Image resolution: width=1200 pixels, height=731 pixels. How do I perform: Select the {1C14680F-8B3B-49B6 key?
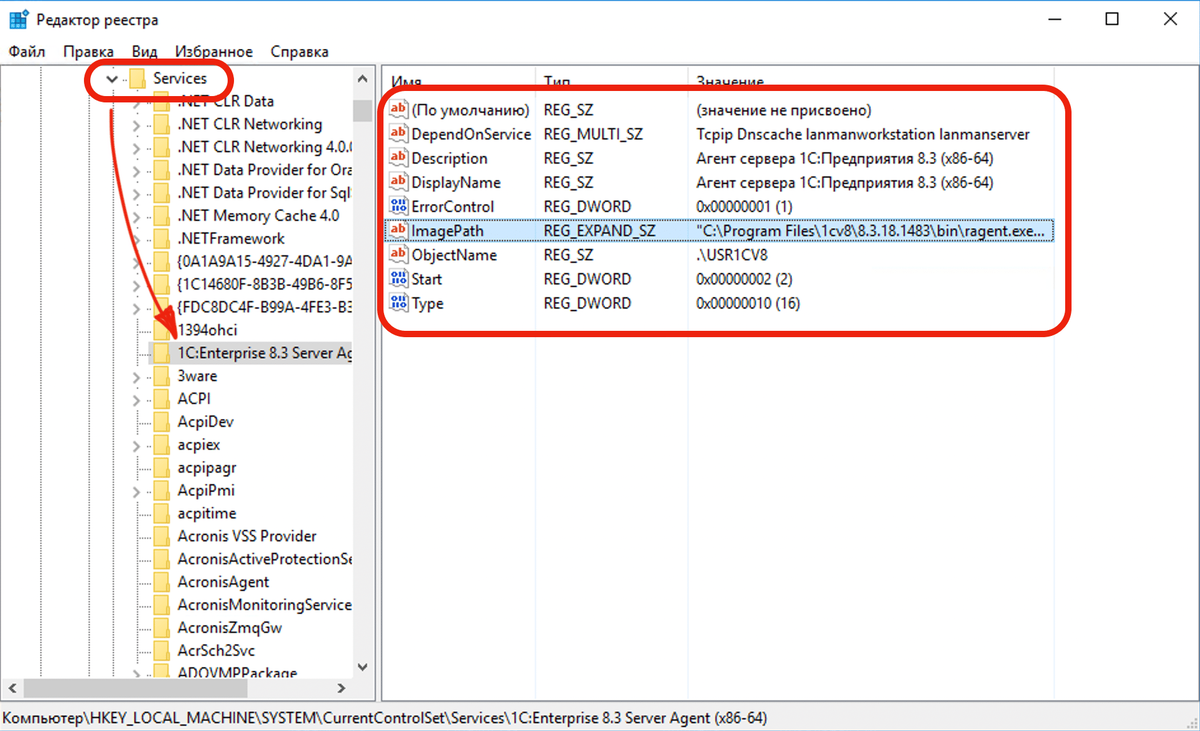[264, 284]
